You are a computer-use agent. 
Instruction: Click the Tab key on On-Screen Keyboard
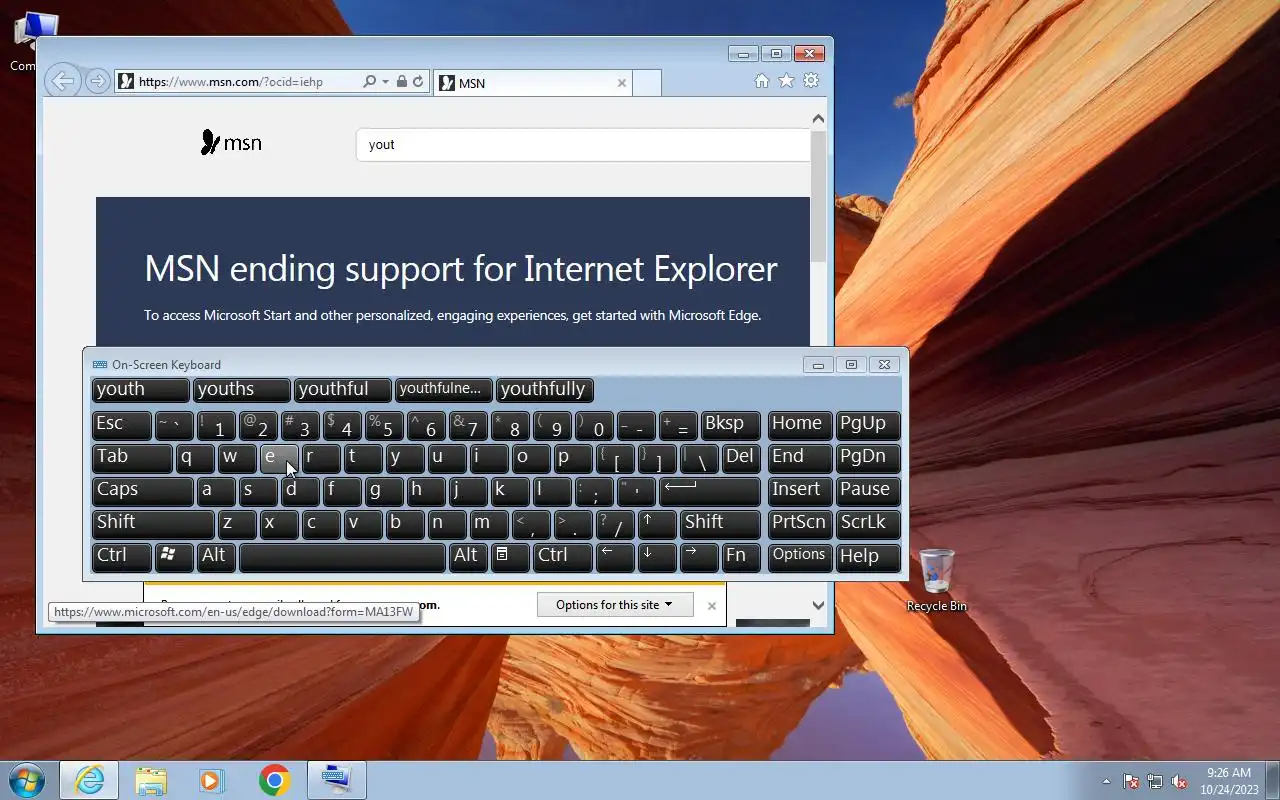(132, 458)
